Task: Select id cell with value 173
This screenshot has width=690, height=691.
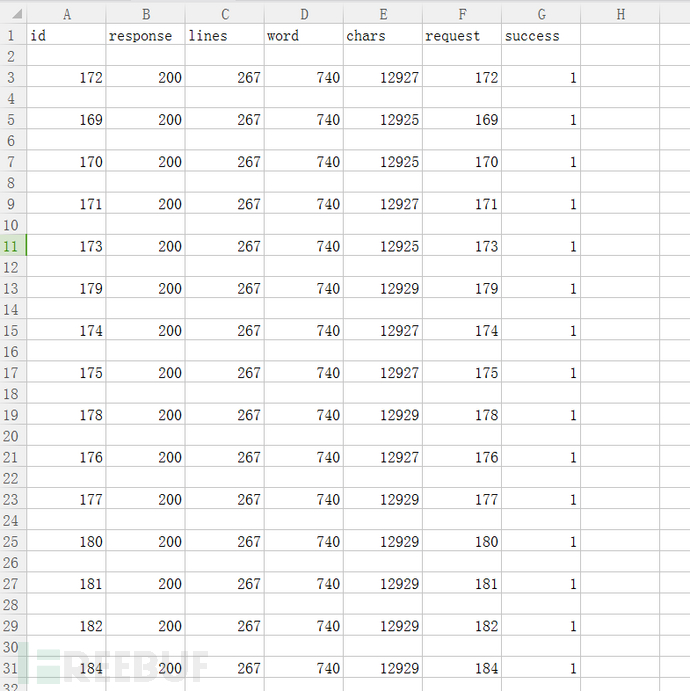Action: [67, 245]
